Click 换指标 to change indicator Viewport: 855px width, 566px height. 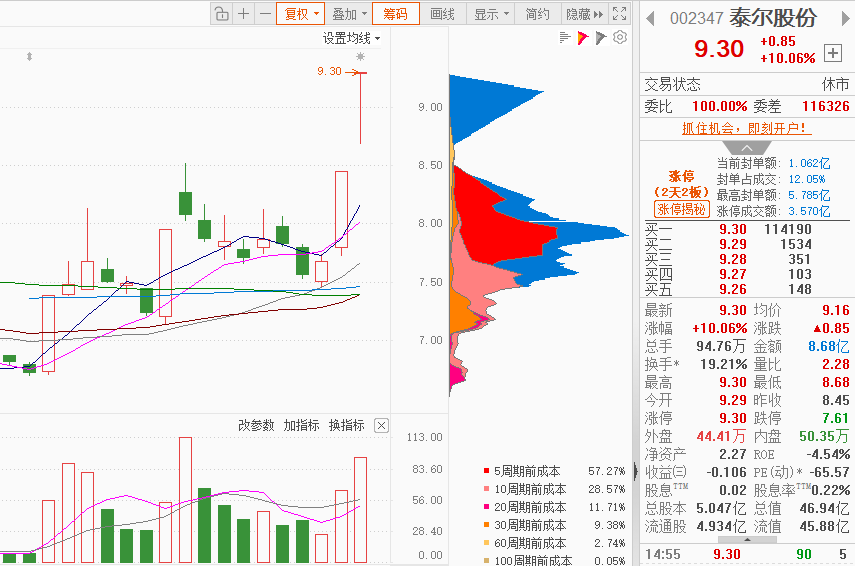tap(346, 425)
